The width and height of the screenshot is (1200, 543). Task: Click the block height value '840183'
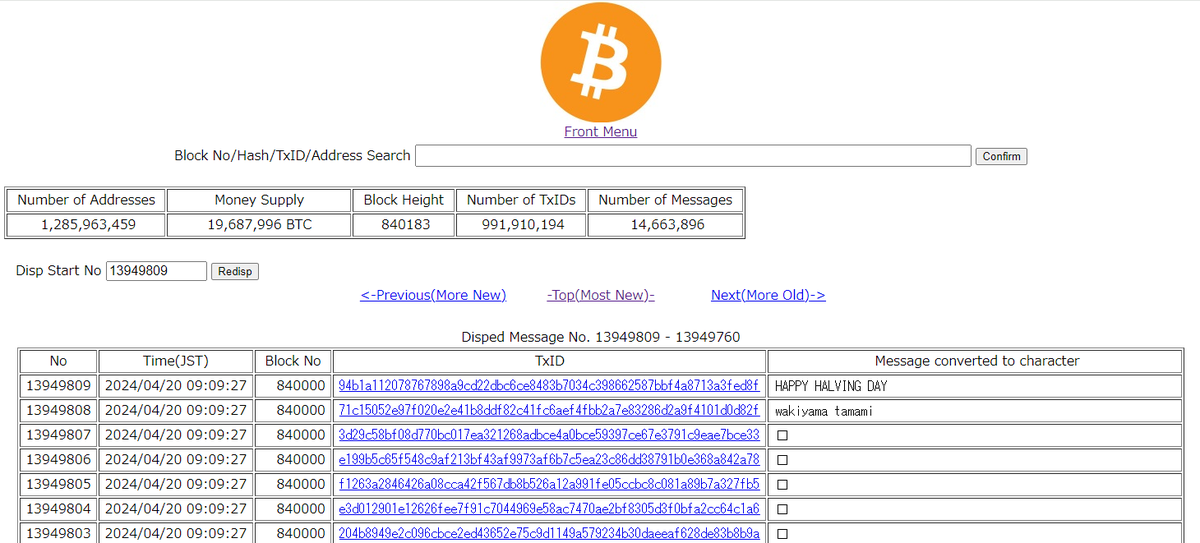pos(404,225)
